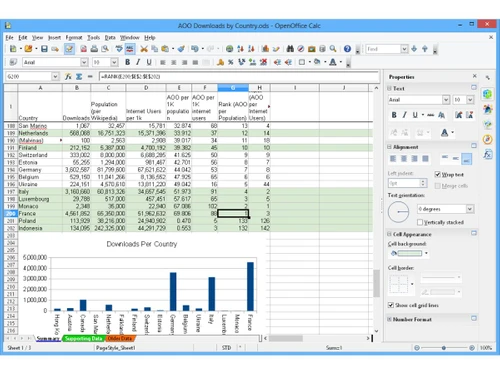
Task: Apply Currency number format icon
Action: coord(220,62)
